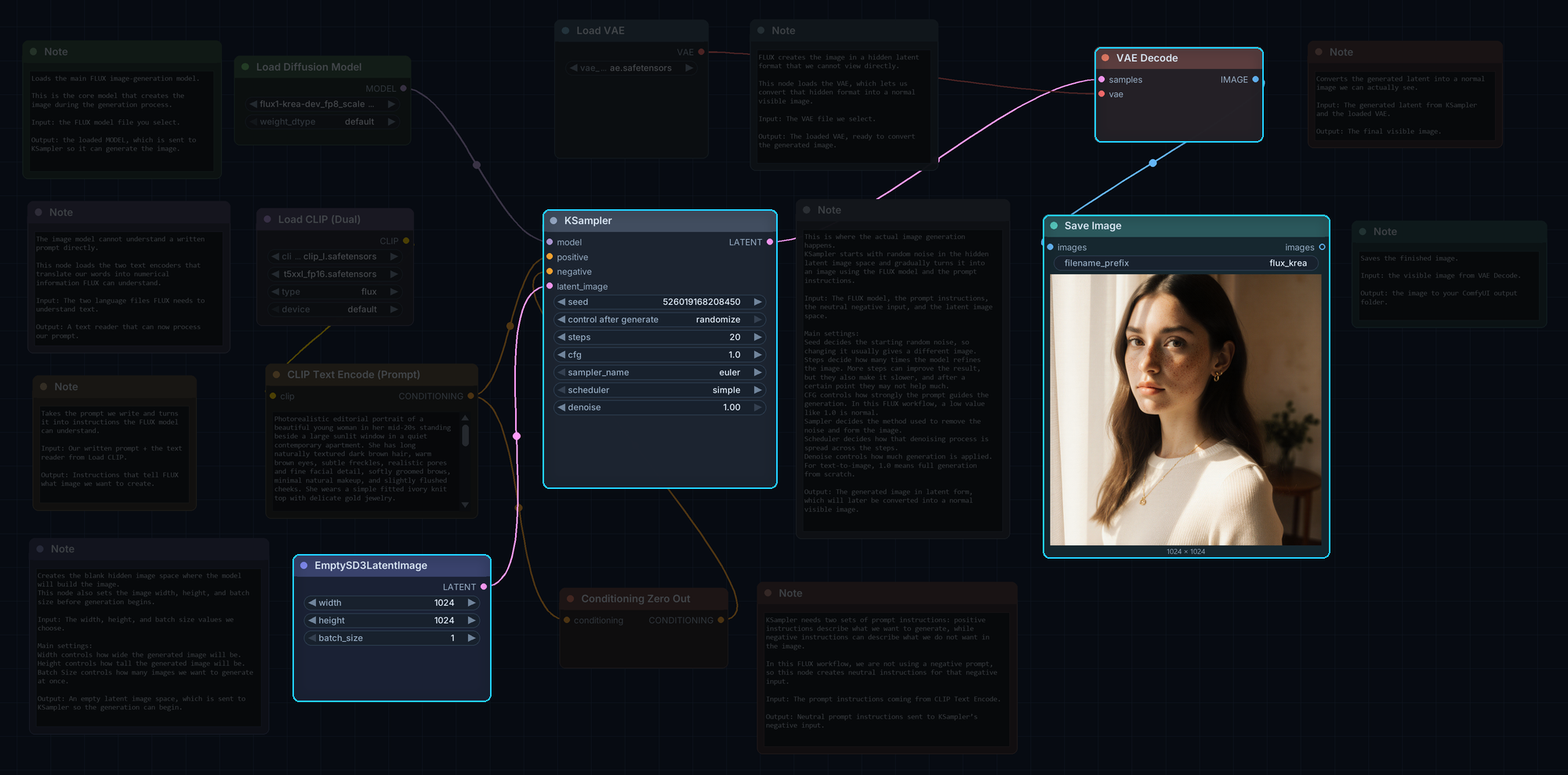Click KSampler's latent_image input socket
The height and width of the screenshot is (775, 1568).
point(550,286)
